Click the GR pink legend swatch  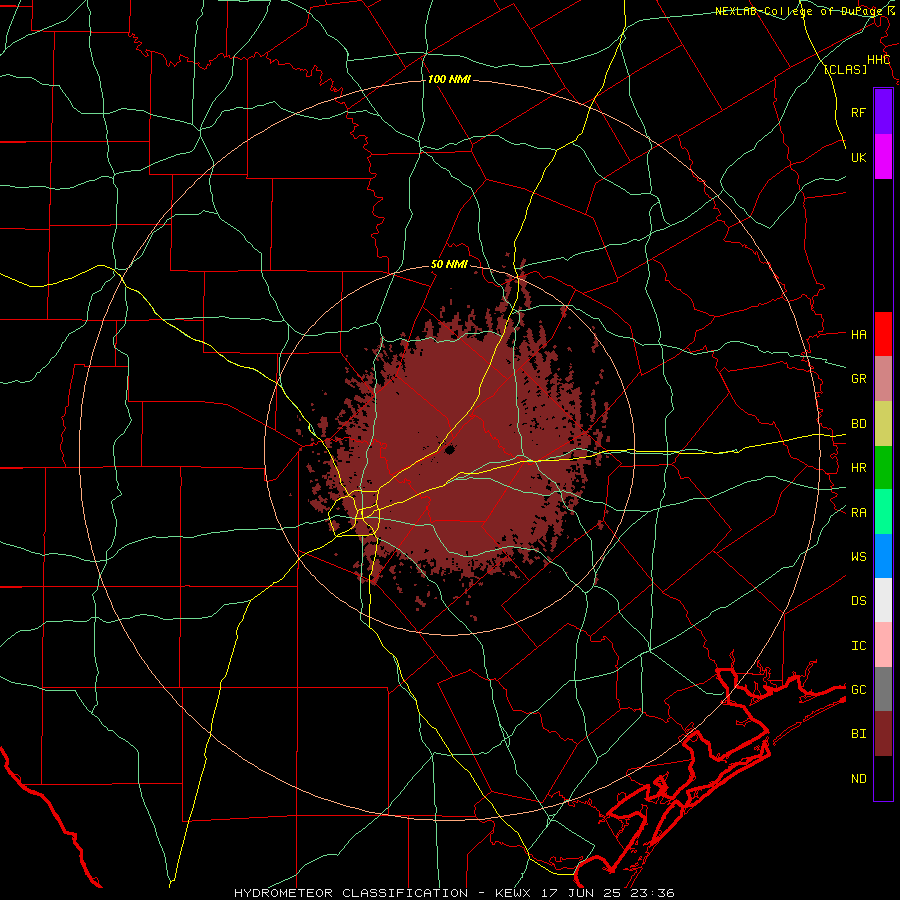(x=883, y=378)
